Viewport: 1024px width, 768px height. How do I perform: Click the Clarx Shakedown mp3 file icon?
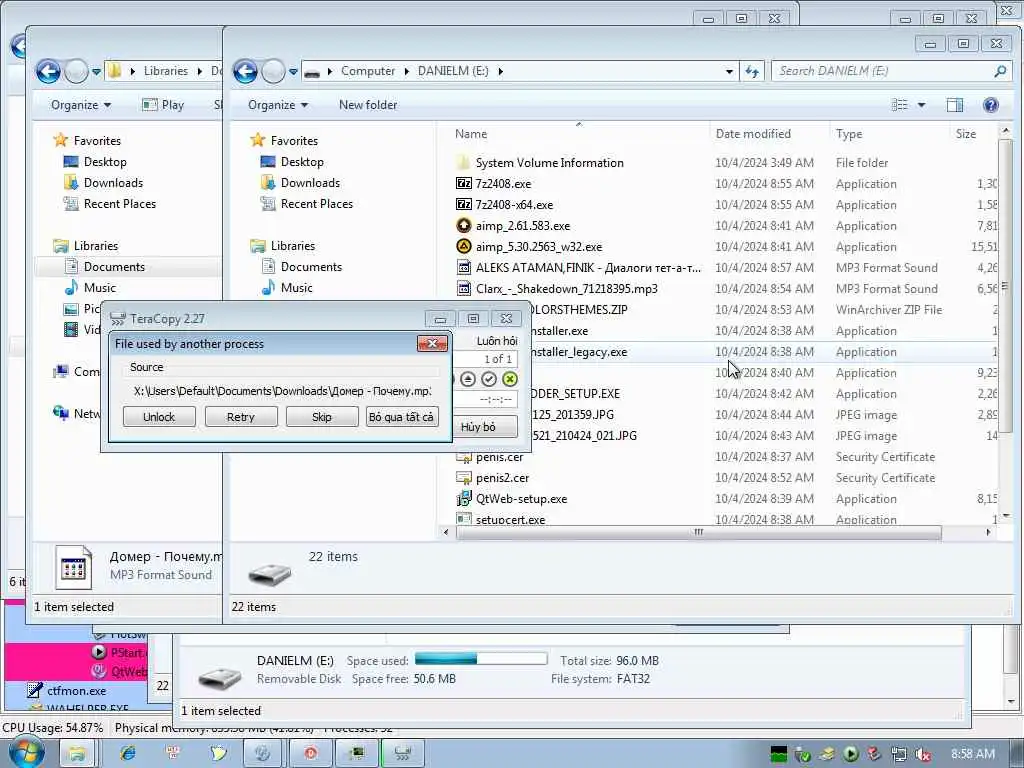(x=464, y=288)
